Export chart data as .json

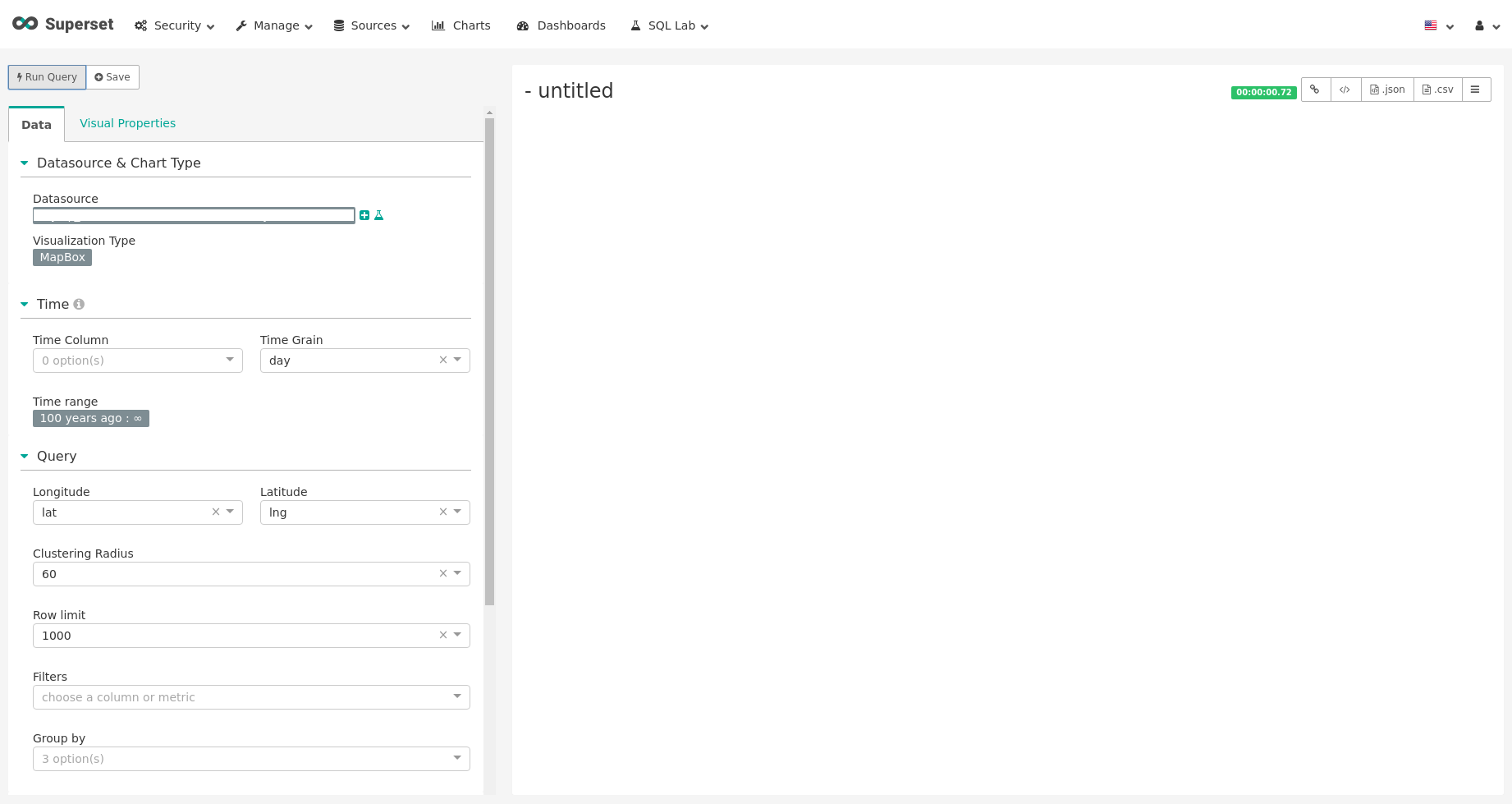point(1386,89)
